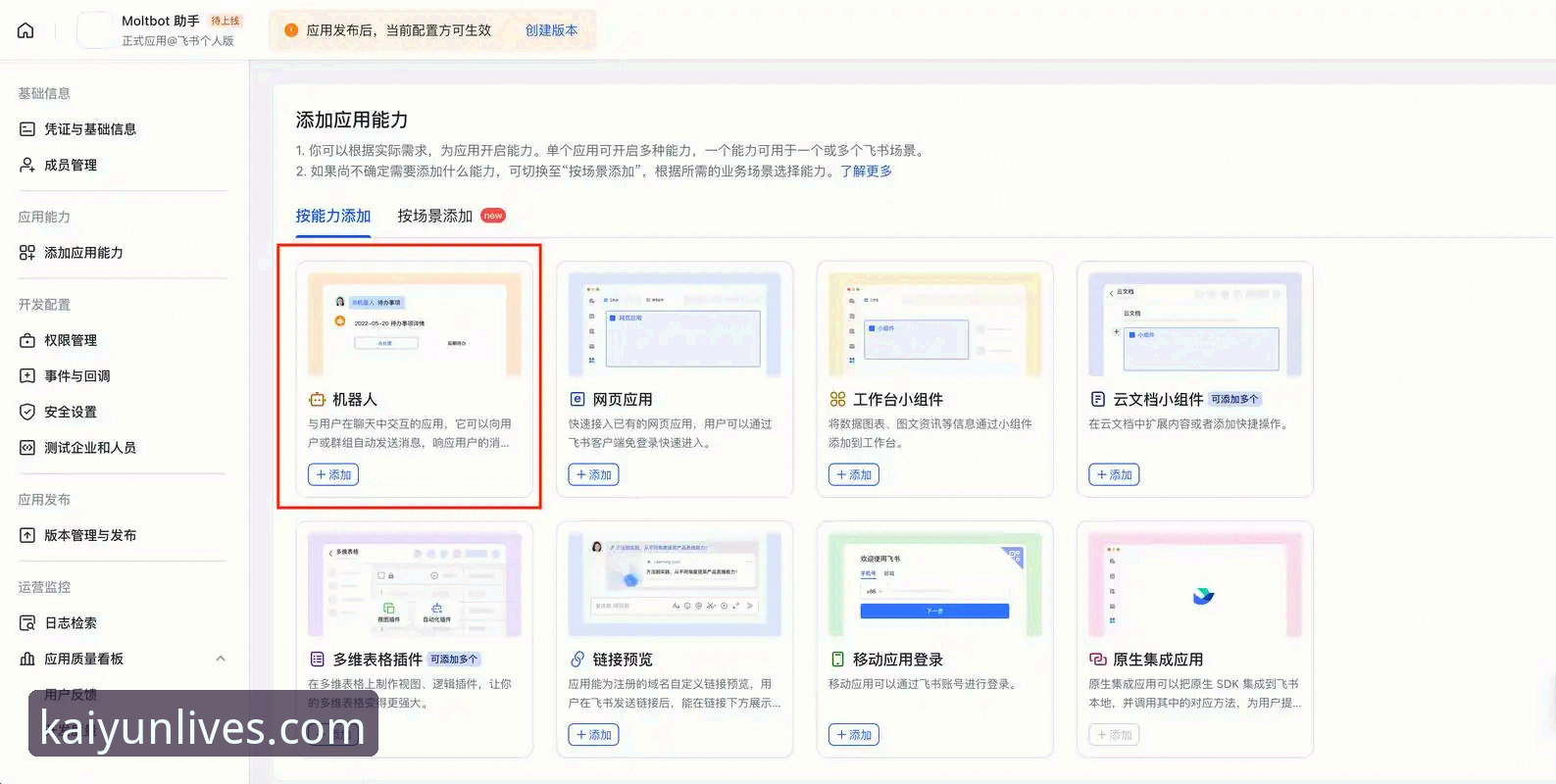Screen dimensions: 1556x784
Task: Click the 版本管理与发布 upload icon
Action: coord(27,535)
